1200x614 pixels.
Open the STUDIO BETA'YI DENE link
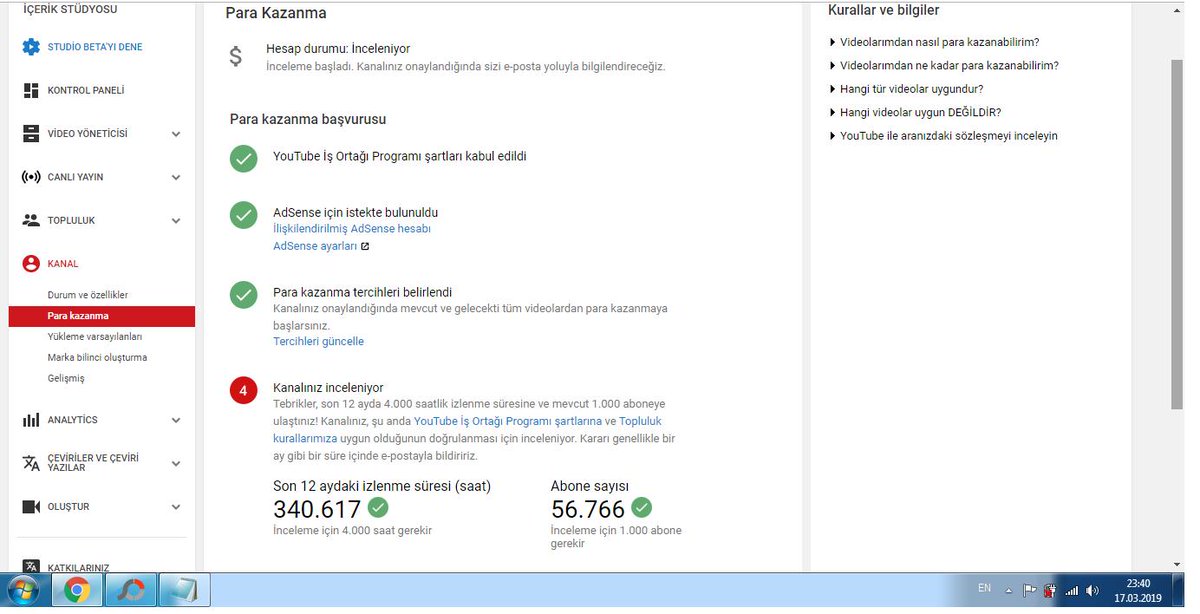pos(95,47)
